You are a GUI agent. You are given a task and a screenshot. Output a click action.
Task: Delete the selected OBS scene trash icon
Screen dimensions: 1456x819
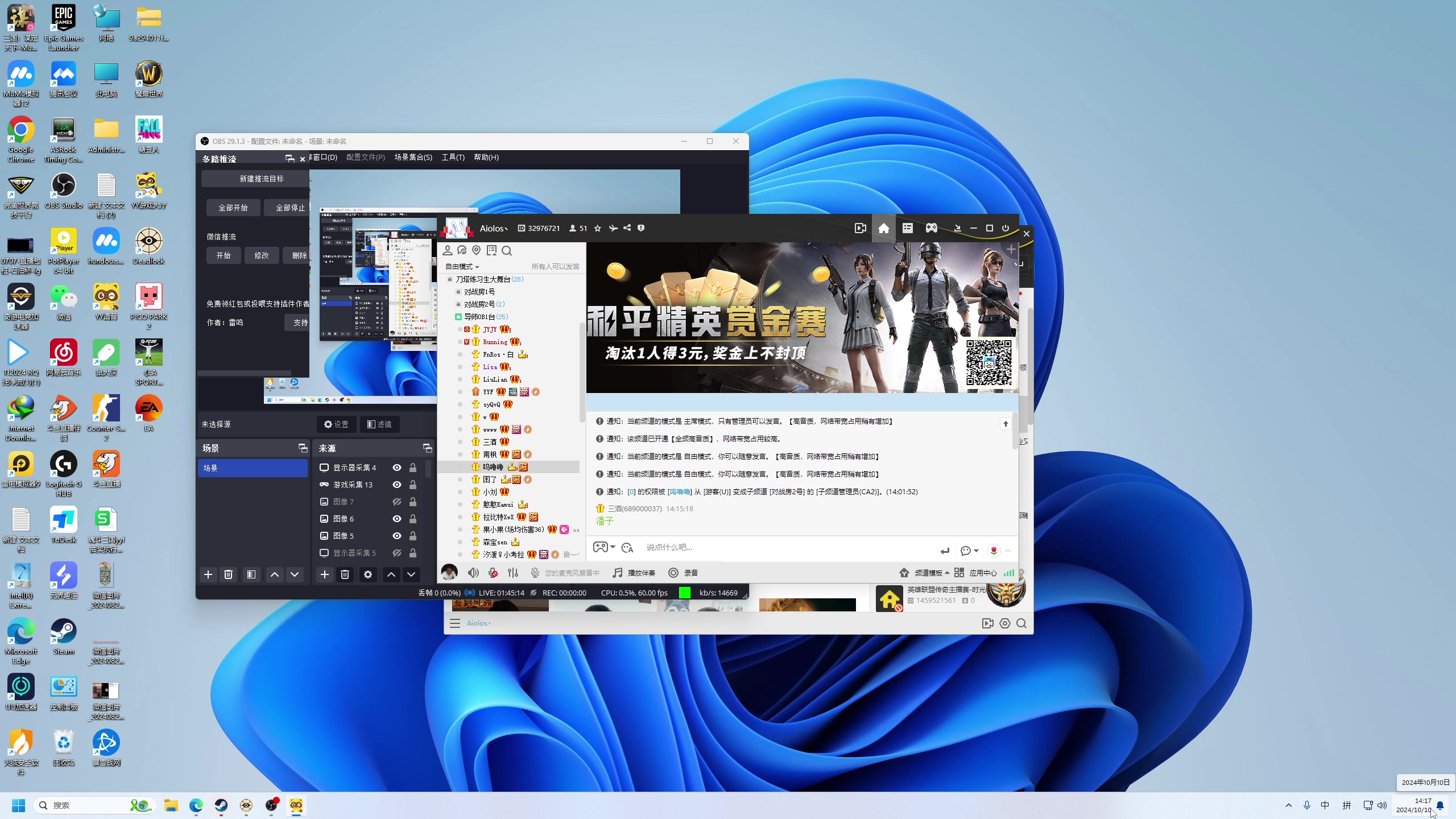tap(228, 574)
